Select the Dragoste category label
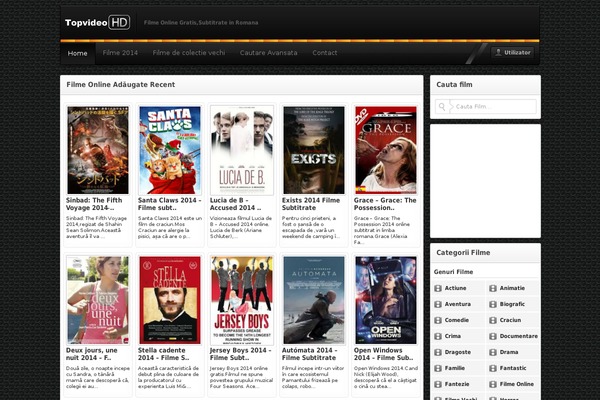The width and height of the screenshot is (600, 400). click(458, 352)
